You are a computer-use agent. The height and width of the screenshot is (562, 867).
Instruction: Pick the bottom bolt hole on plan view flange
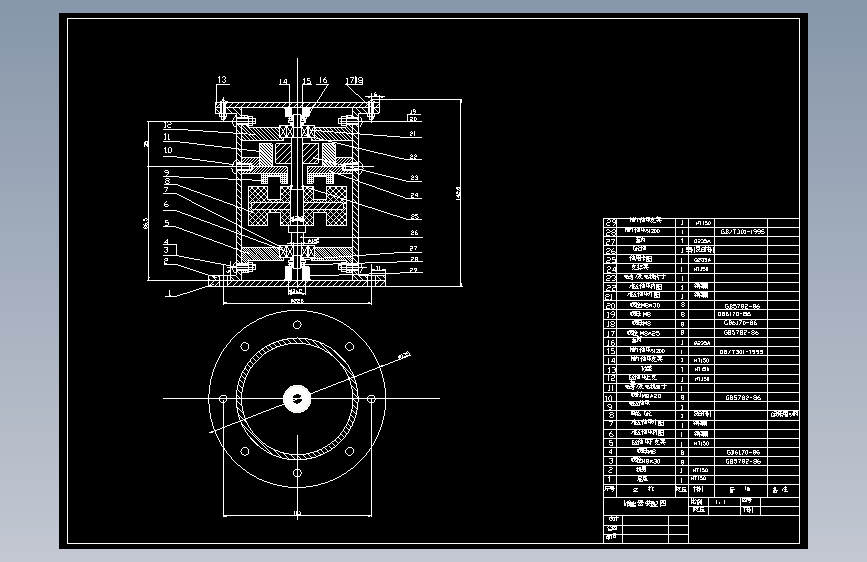pyautogui.click(x=297, y=473)
